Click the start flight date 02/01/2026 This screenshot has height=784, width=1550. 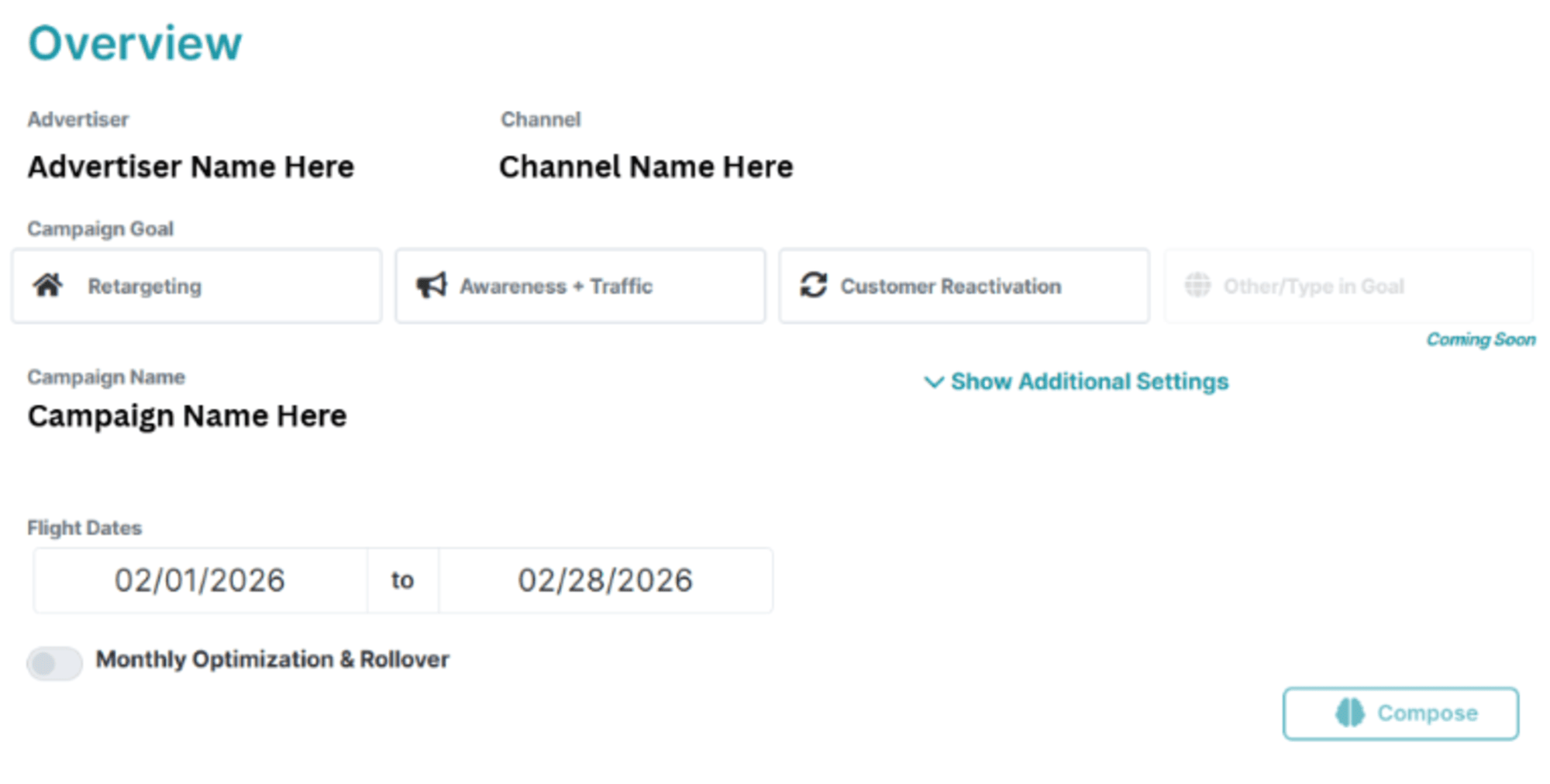(200, 580)
